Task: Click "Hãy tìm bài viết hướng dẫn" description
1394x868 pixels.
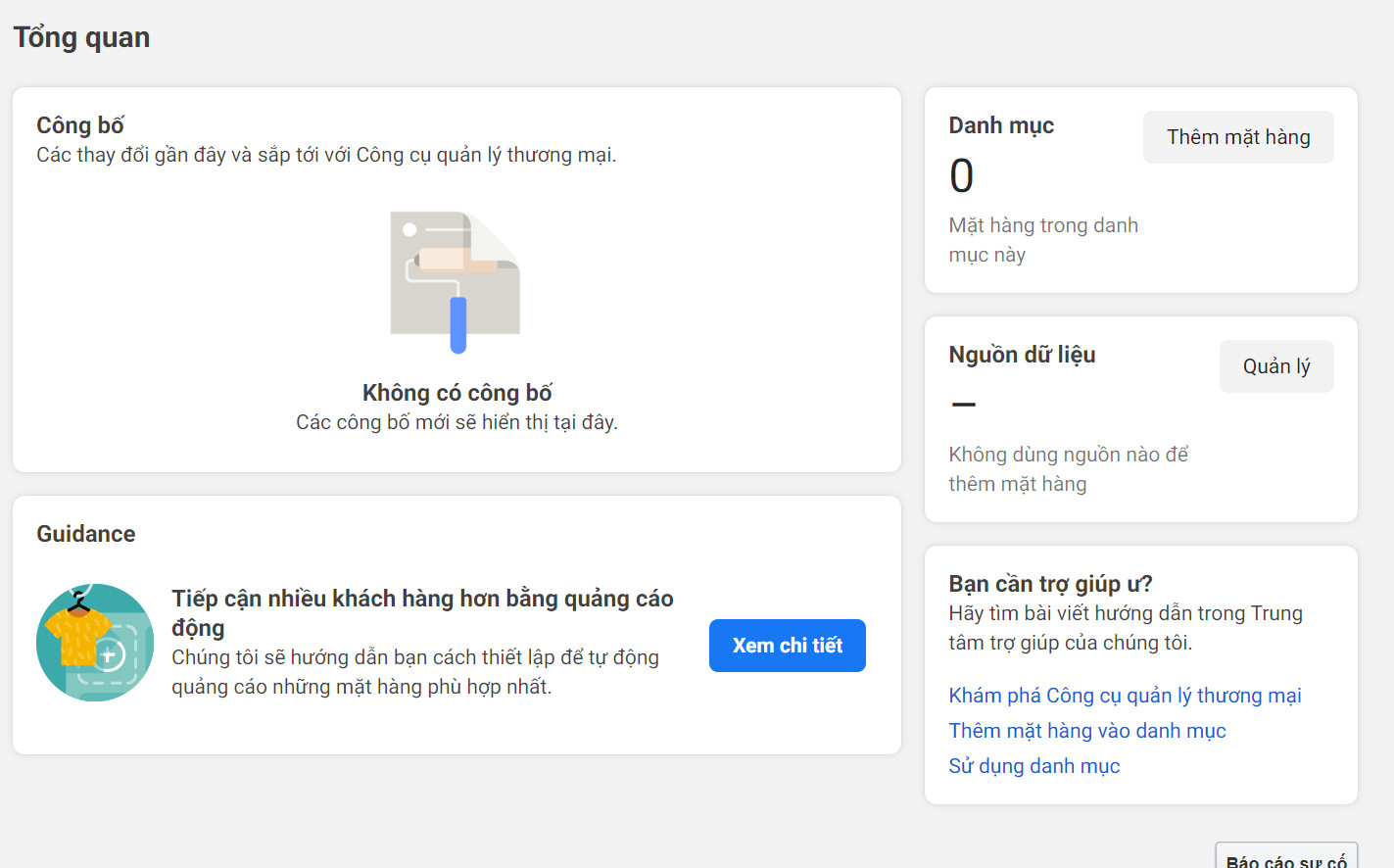Action: click(x=1126, y=628)
